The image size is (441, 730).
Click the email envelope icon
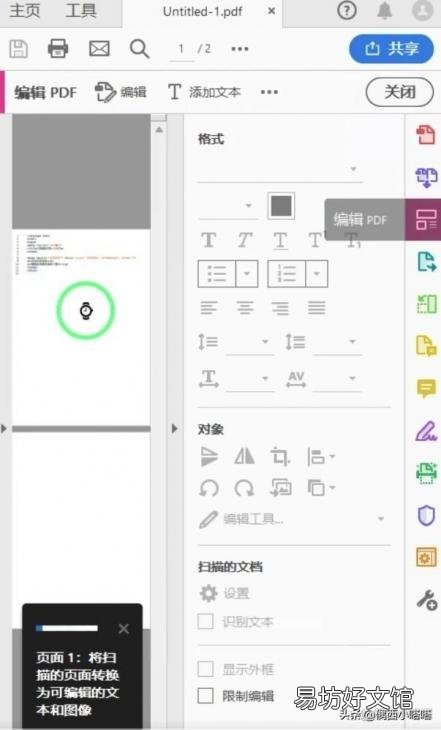pyautogui.click(x=99, y=48)
